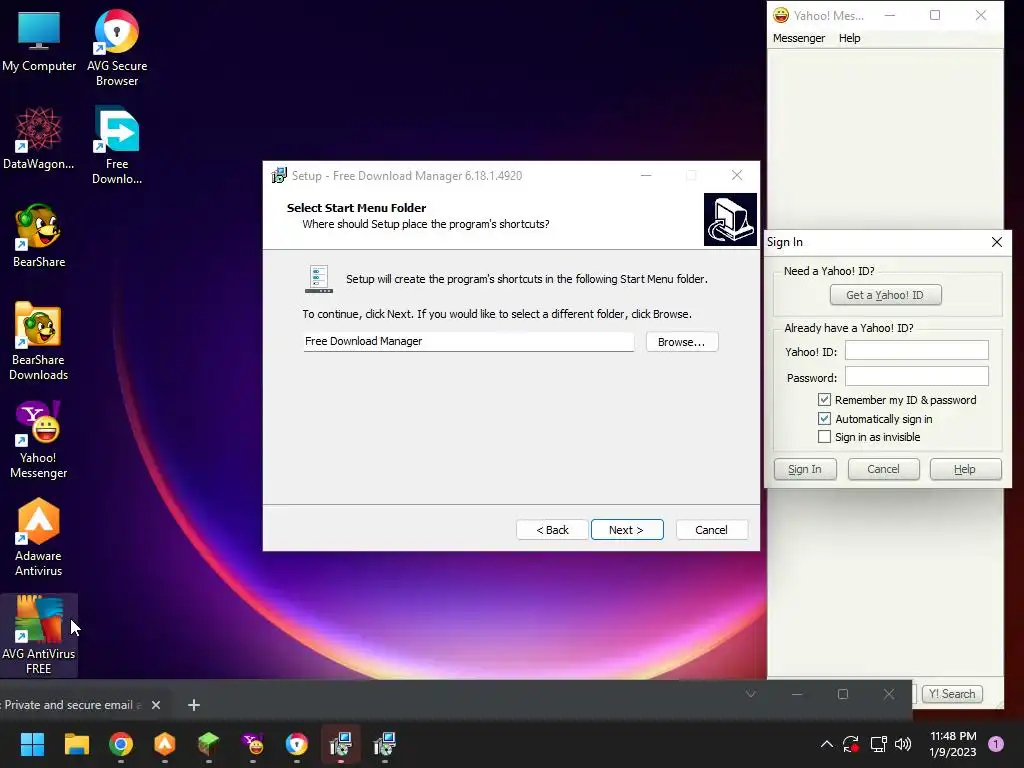The height and width of the screenshot is (768, 1024).
Task: Select the second setup installer taskbar icon
Action: pyautogui.click(x=385, y=744)
